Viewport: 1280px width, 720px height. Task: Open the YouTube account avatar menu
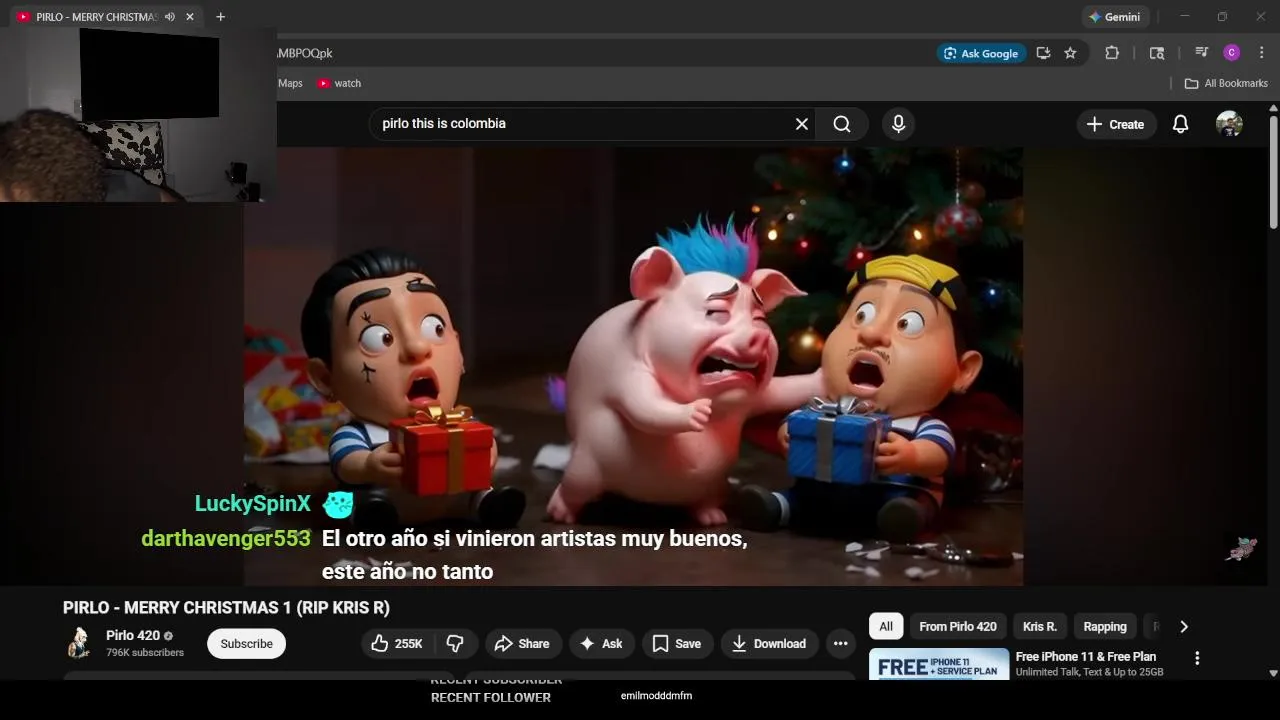coord(1229,124)
